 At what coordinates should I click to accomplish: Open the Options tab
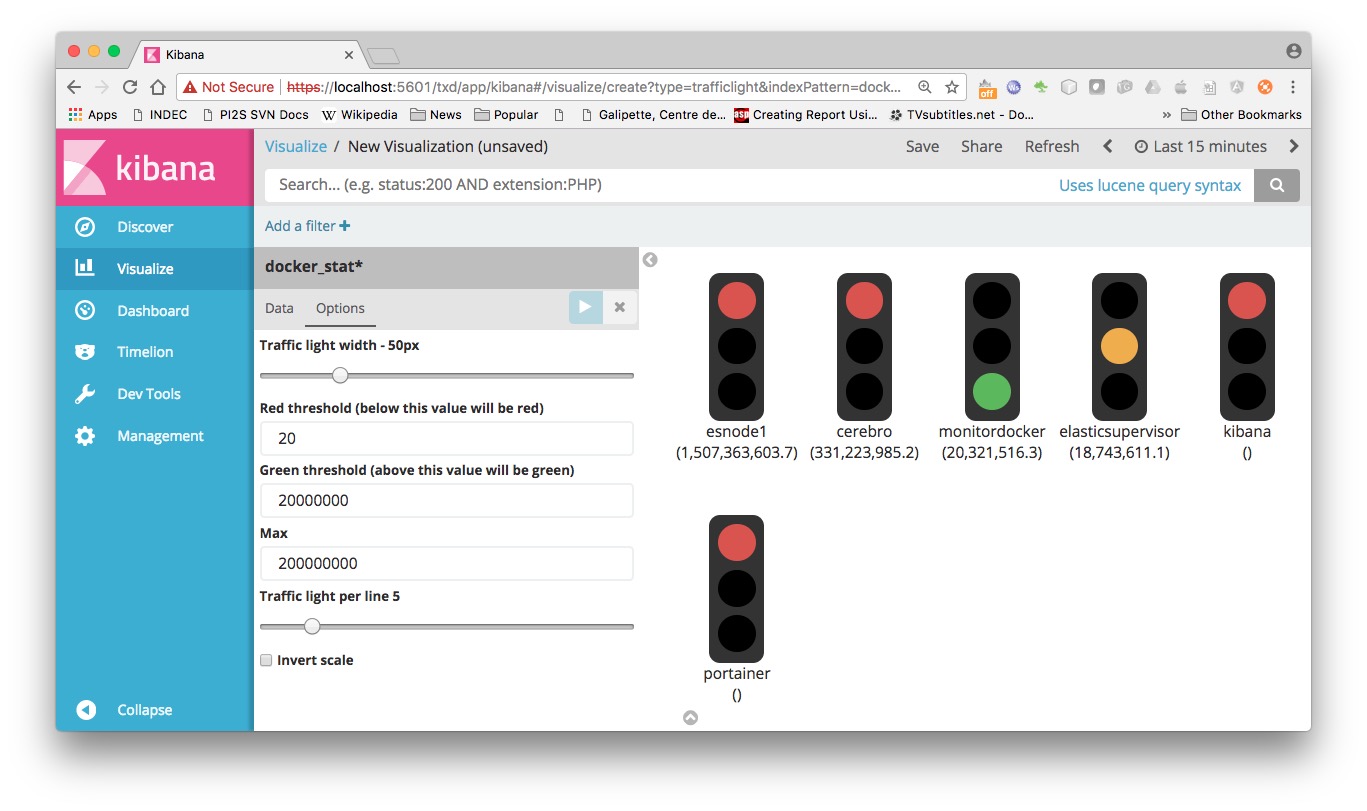point(340,308)
